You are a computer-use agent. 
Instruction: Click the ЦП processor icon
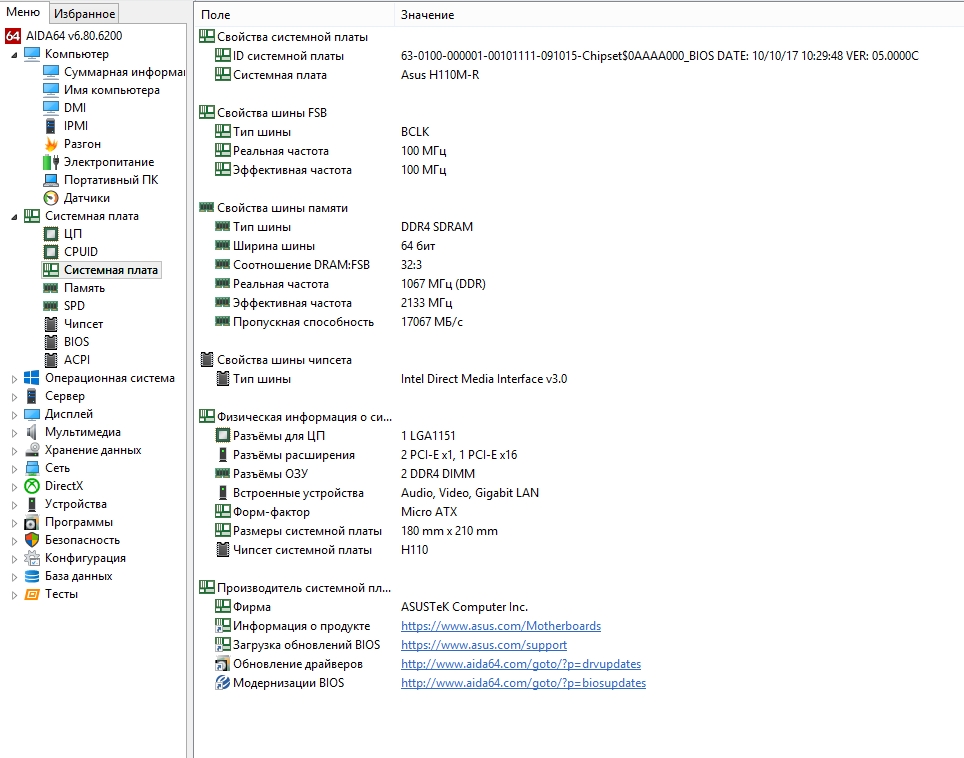[x=51, y=234]
